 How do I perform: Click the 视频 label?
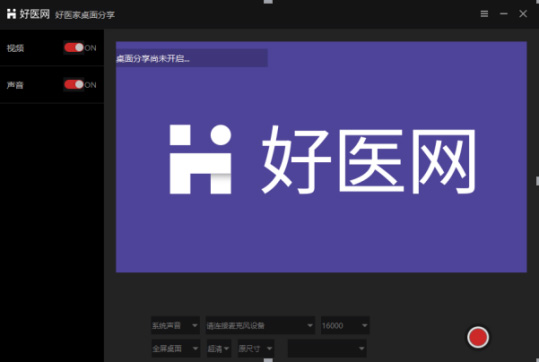(x=15, y=48)
